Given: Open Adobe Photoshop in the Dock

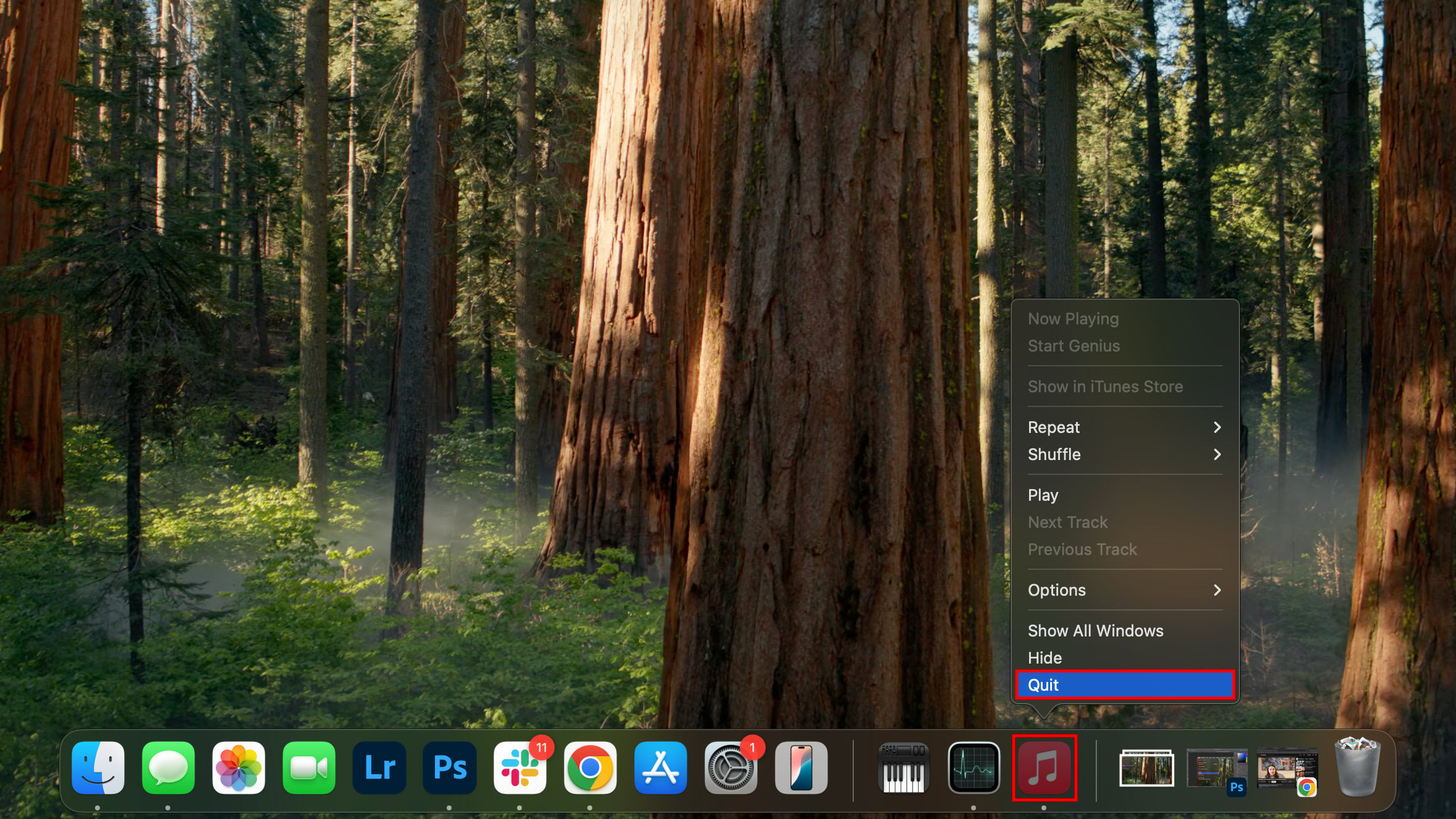Looking at the screenshot, I should [x=450, y=768].
